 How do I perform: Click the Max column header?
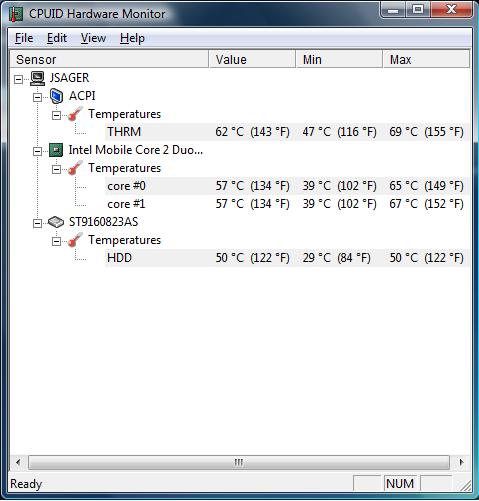[426, 59]
